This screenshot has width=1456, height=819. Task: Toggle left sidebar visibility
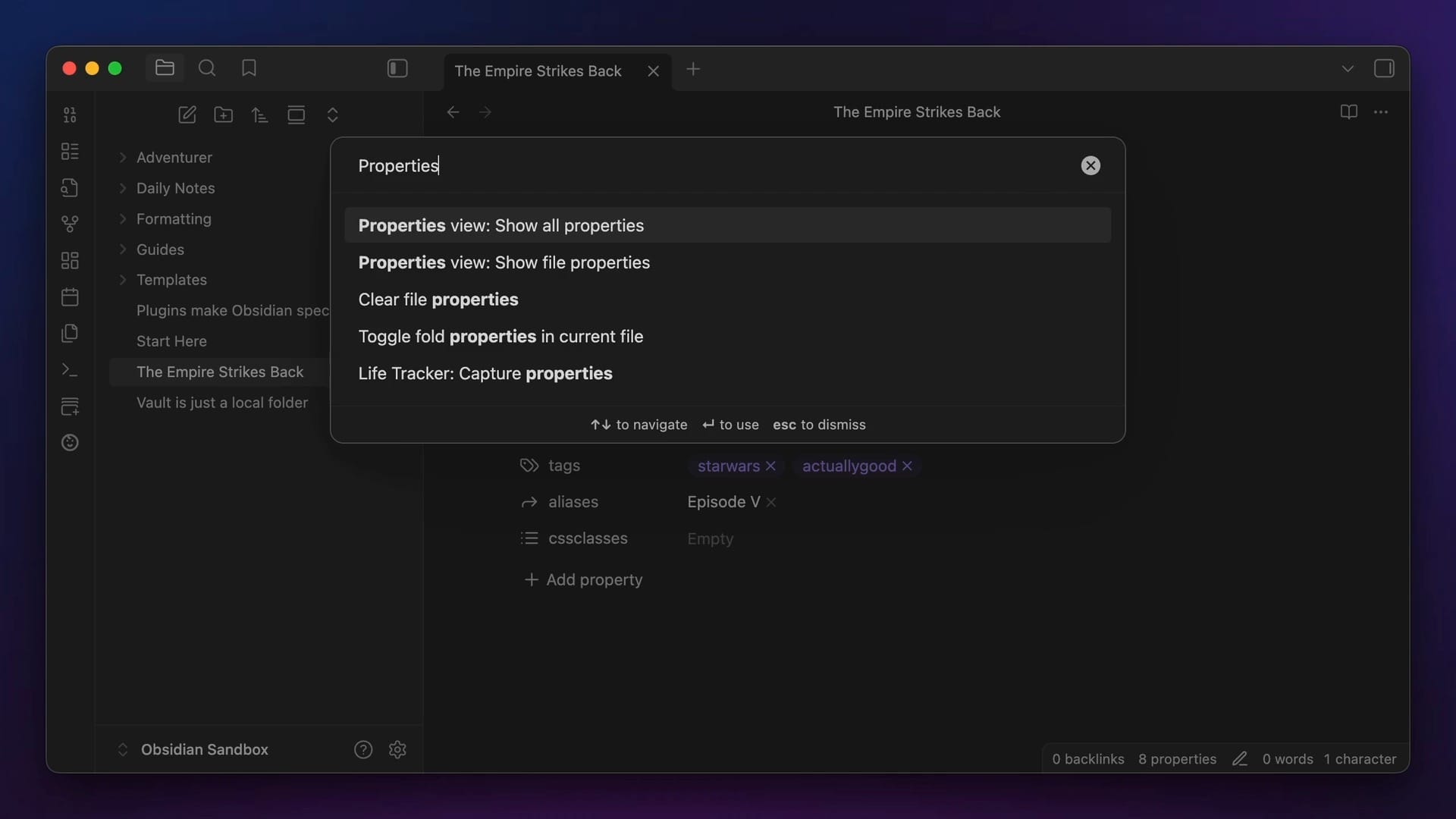pos(397,68)
